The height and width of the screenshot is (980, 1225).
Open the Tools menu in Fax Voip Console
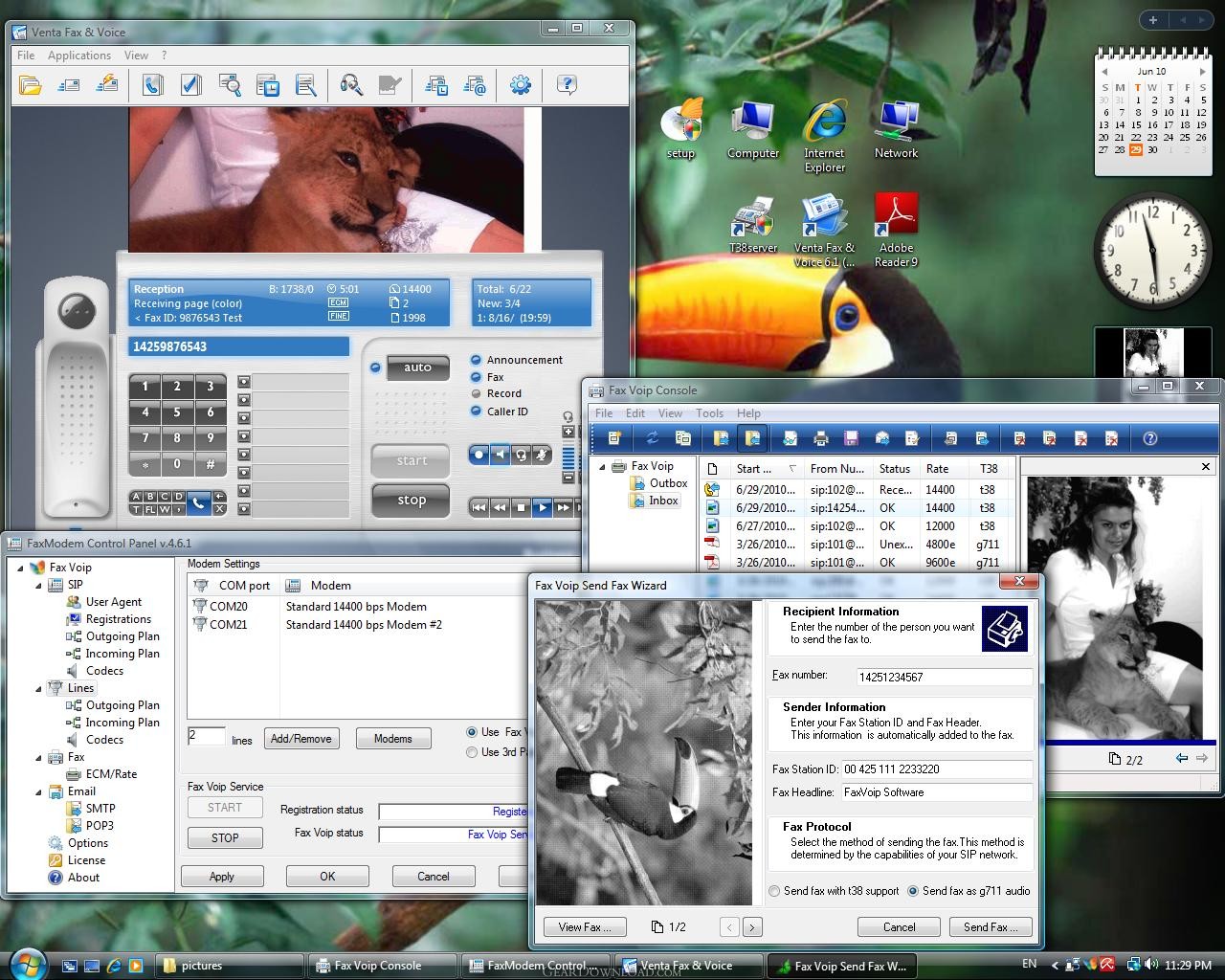click(x=709, y=413)
